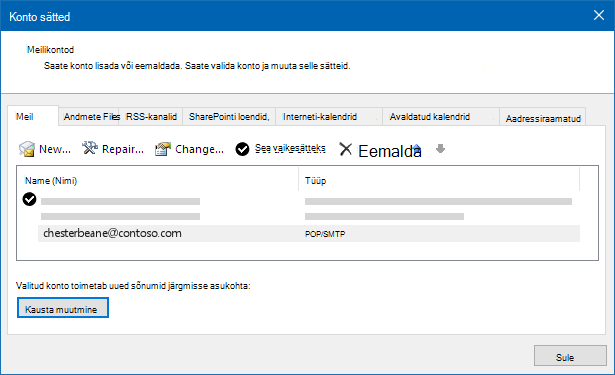Open the SharePointi loendid tab
The width and height of the screenshot is (615, 375).
229,117
